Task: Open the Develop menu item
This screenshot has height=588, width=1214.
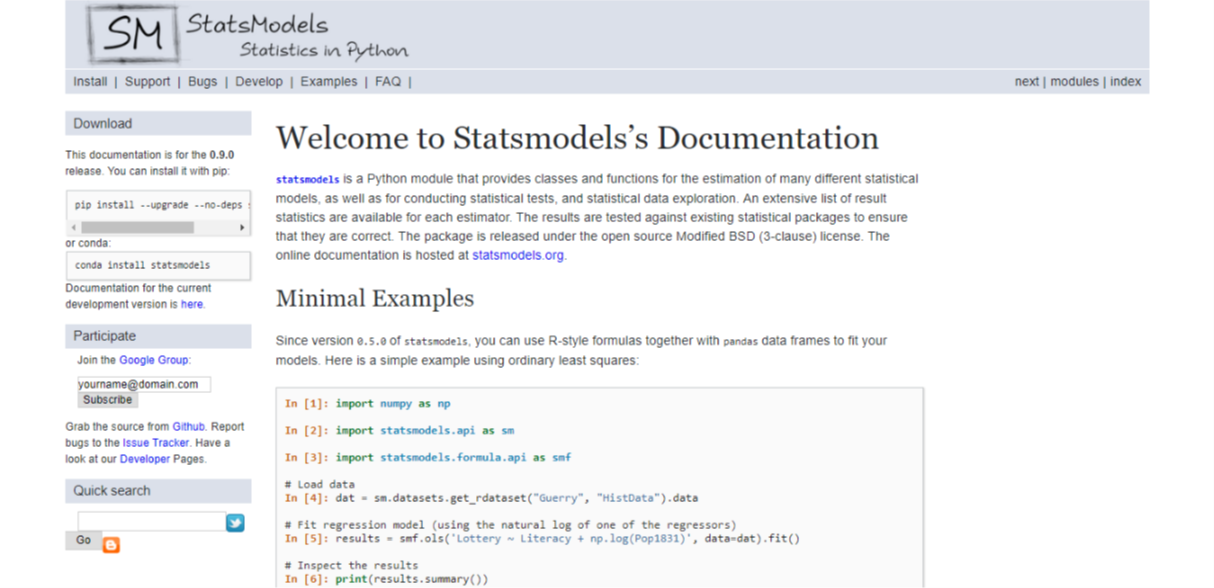Action: click(x=259, y=81)
